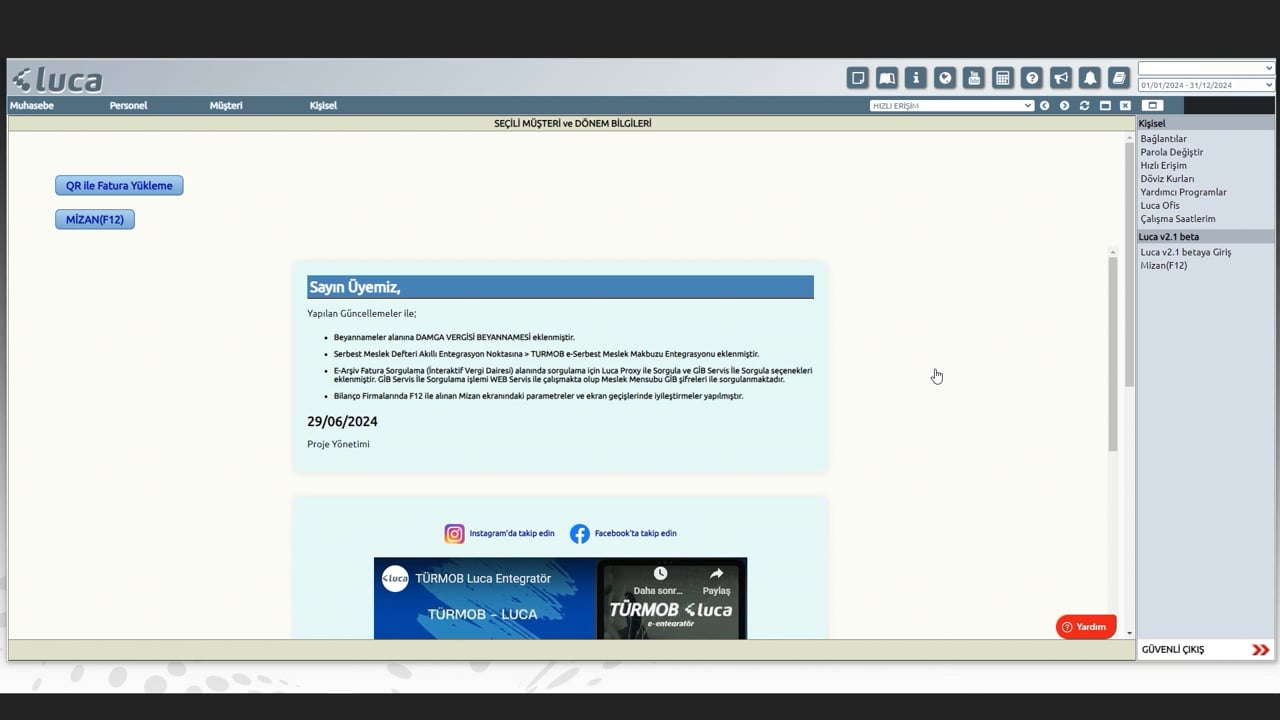
Task: Open the closed book icon
Action: tap(1119, 78)
